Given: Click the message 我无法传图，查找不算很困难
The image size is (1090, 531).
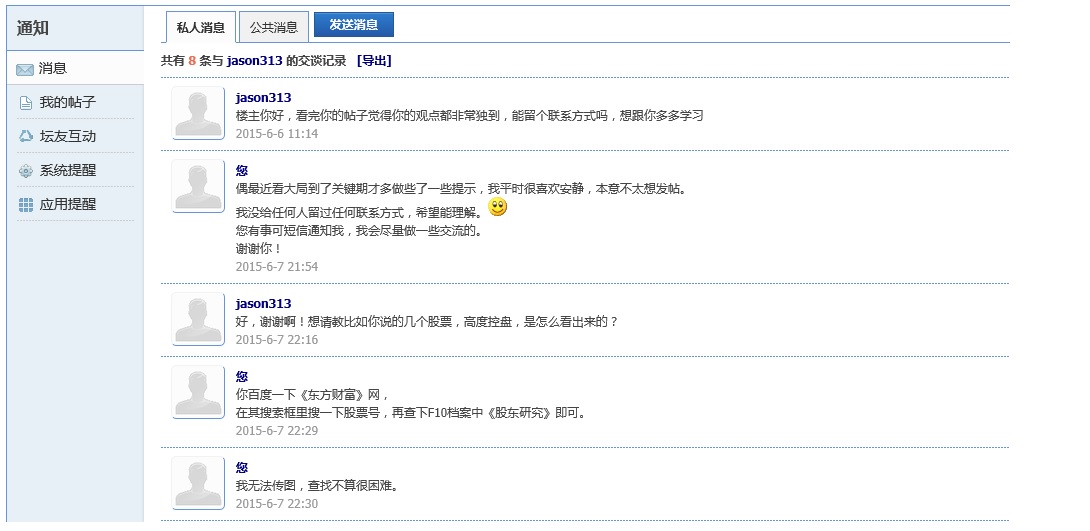Looking at the screenshot, I should [318, 486].
